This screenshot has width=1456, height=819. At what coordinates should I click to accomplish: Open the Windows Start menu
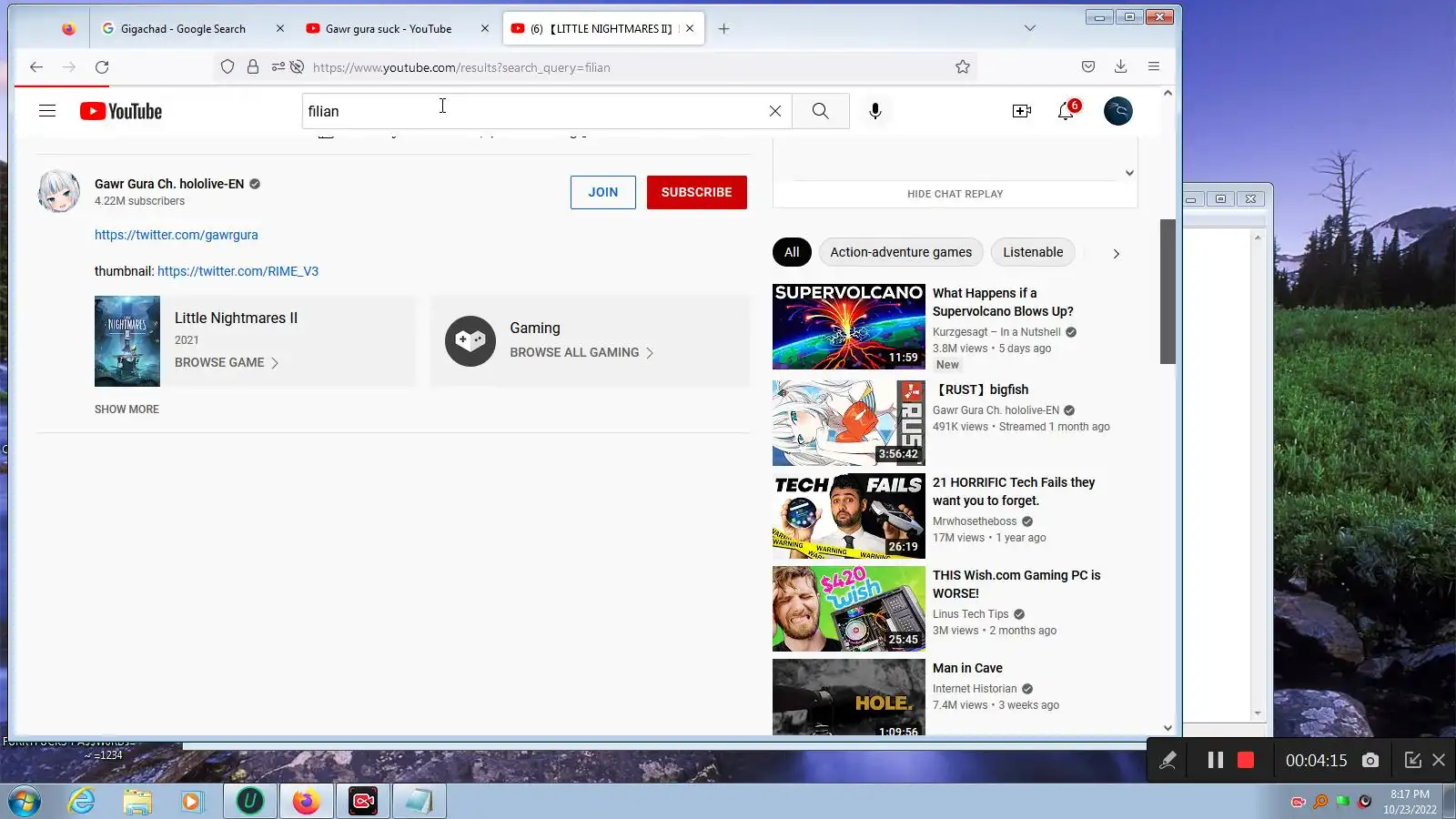25,802
